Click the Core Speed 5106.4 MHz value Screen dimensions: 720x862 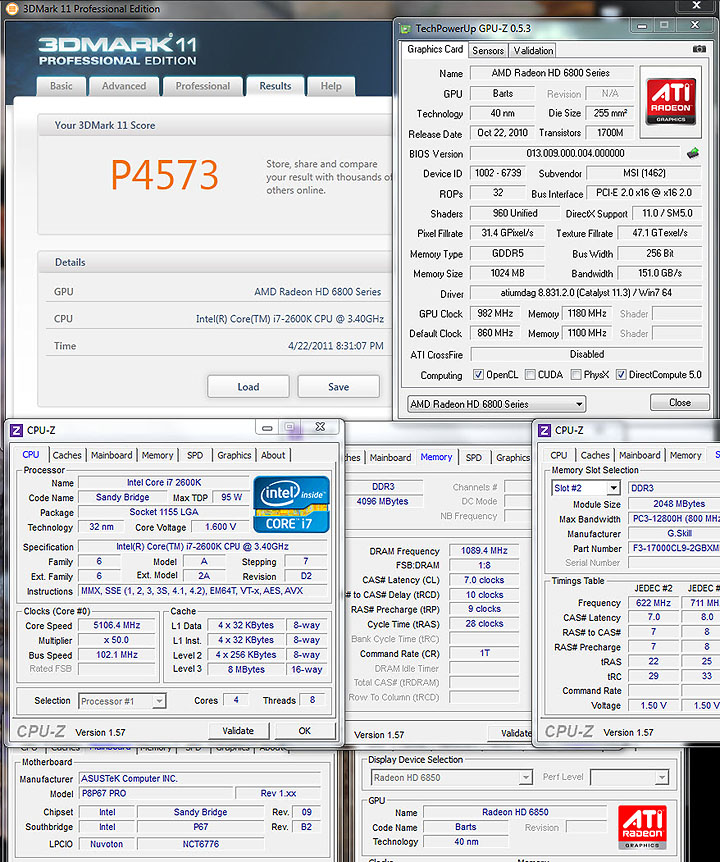[117, 625]
